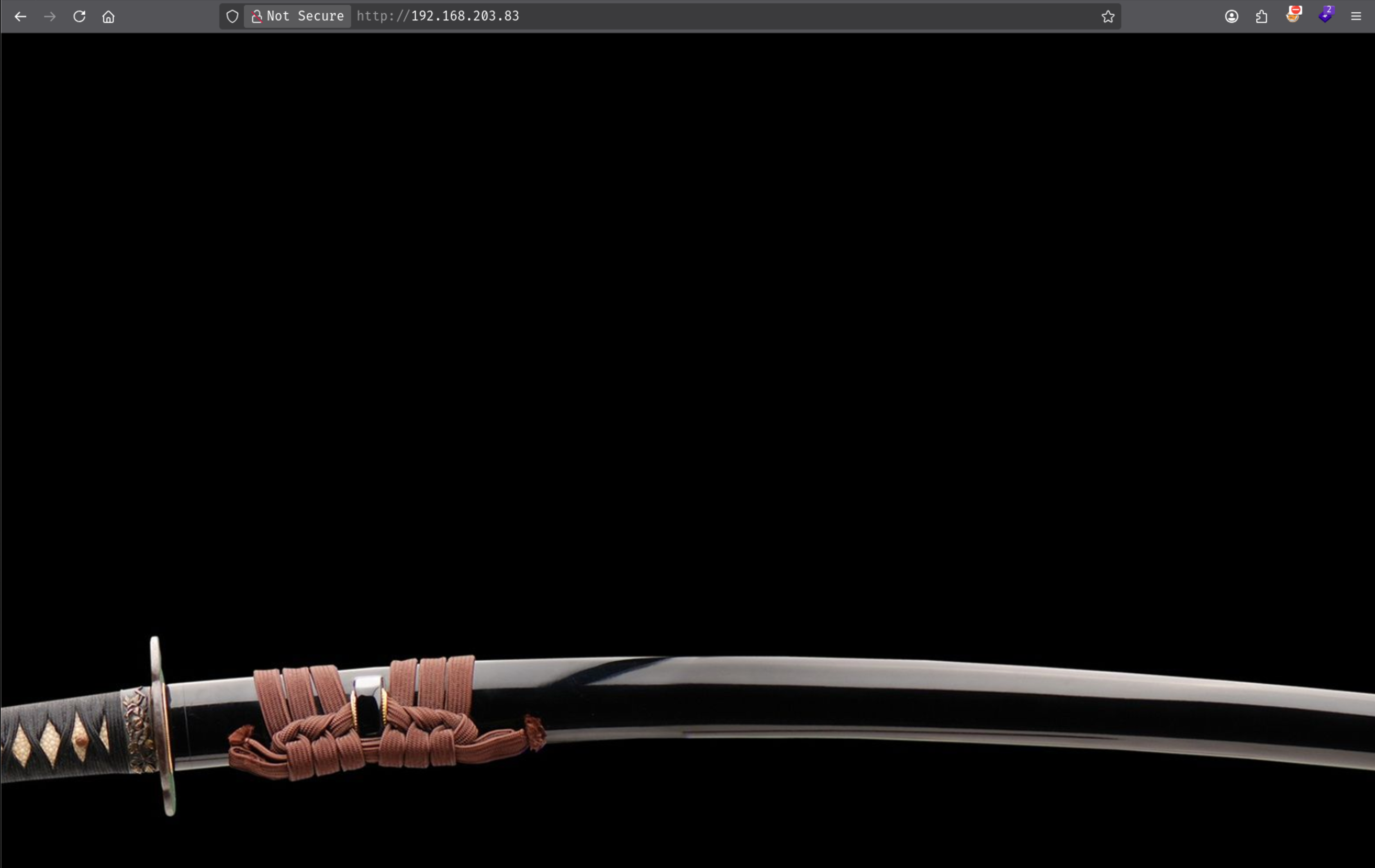Open the extensions puzzle-piece menu
The height and width of the screenshot is (868, 1375).
click(x=1262, y=16)
